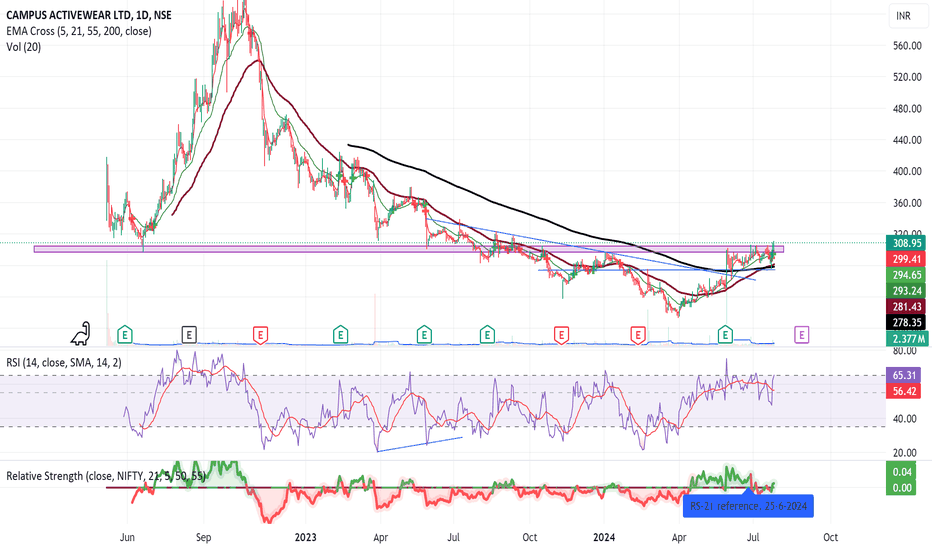Click the green 293.24 value label
Image resolution: width=932 pixels, height=550 pixels.
[x=907, y=291]
